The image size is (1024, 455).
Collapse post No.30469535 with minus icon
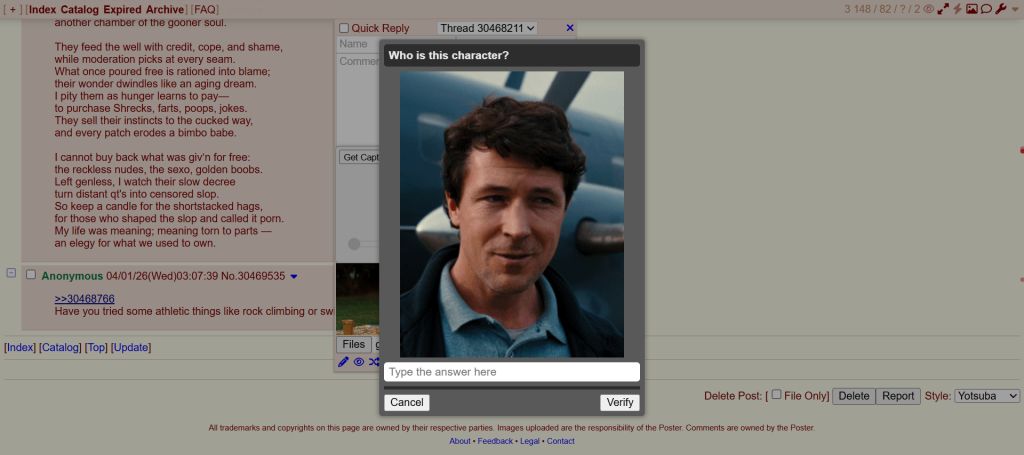[x=11, y=273]
